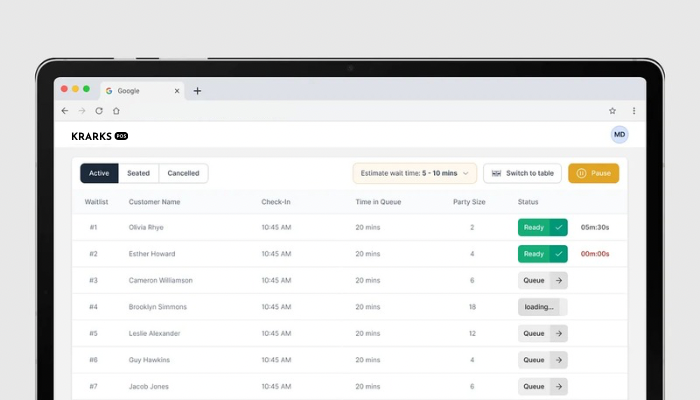This screenshot has height=400, width=700.
Task: Click the checkmark for Olivia Rhye
Action: pos(559,227)
